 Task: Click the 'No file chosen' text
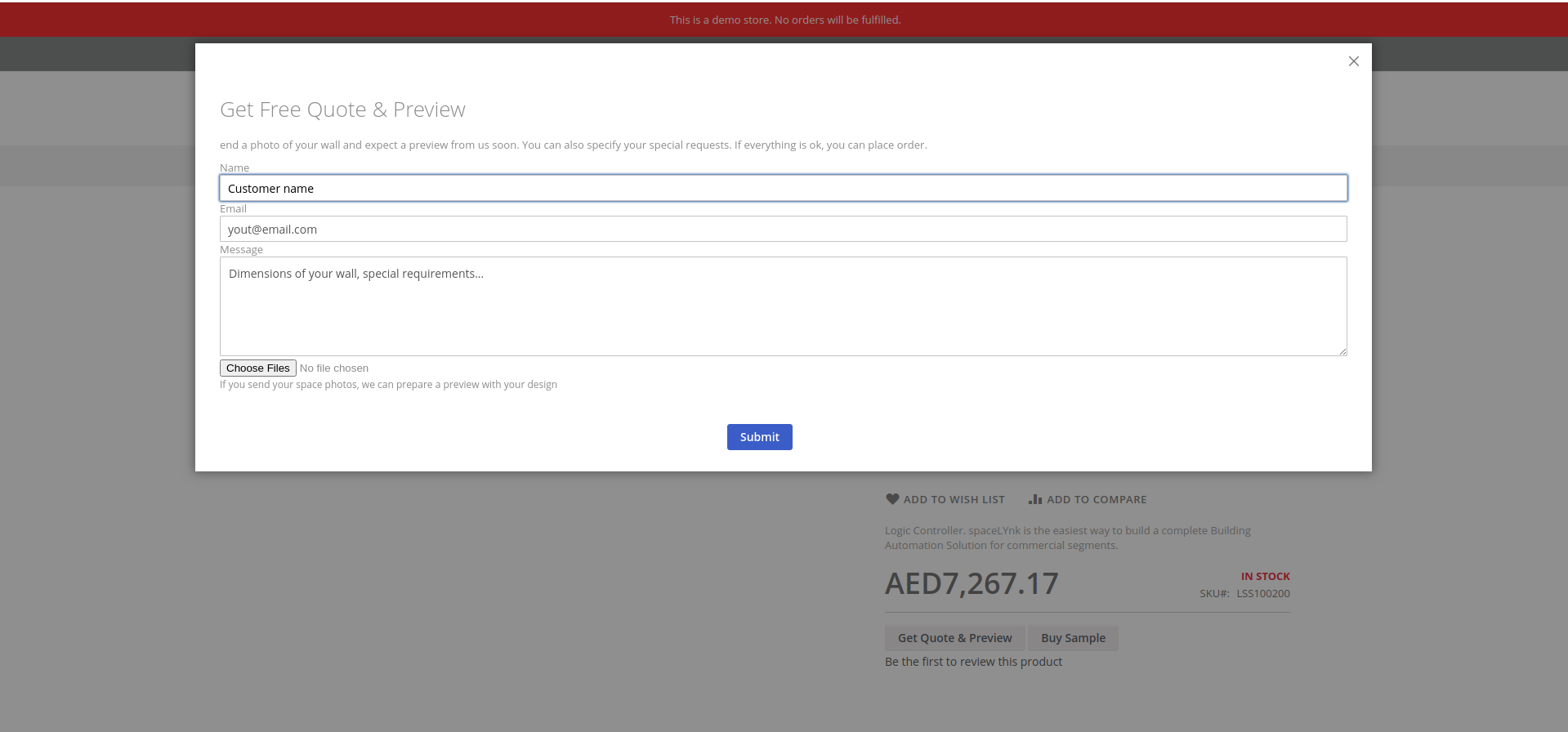click(x=334, y=368)
